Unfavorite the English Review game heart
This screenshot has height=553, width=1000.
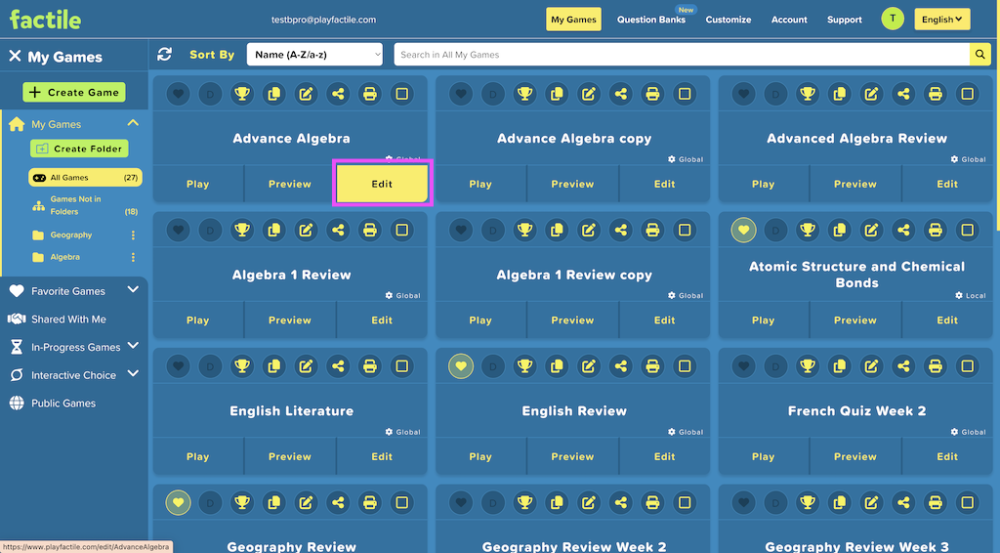tap(460, 366)
